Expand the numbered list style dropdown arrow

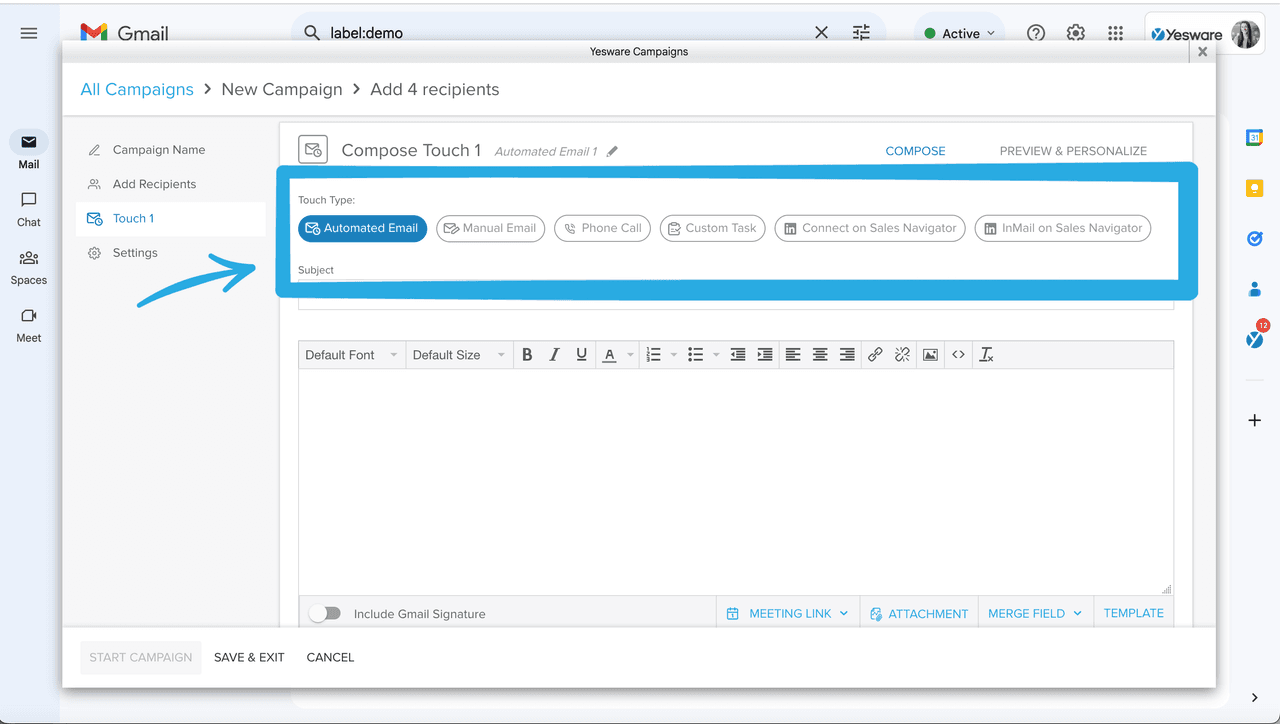(674, 355)
